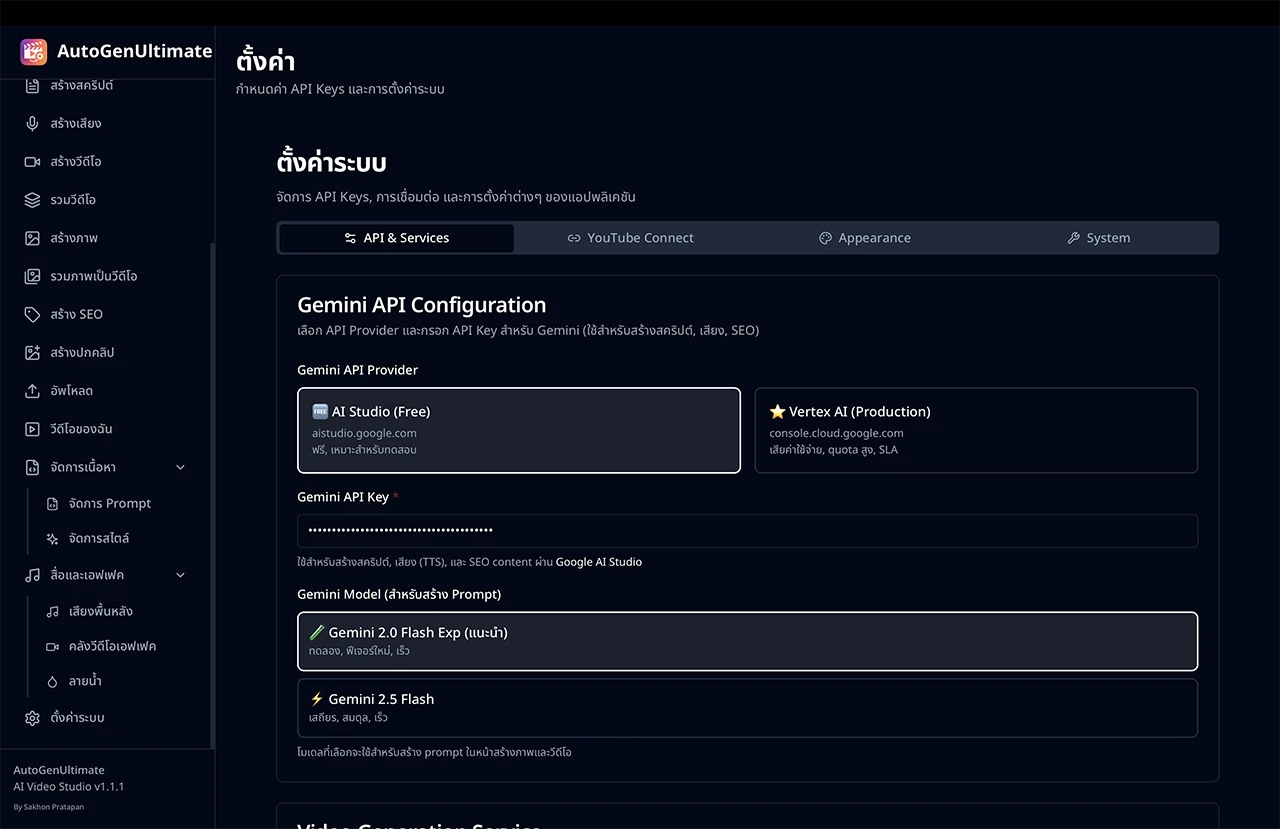Select Vertex AI (Production) provider option
This screenshot has height=829, width=1280.
[x=975, y=430]
